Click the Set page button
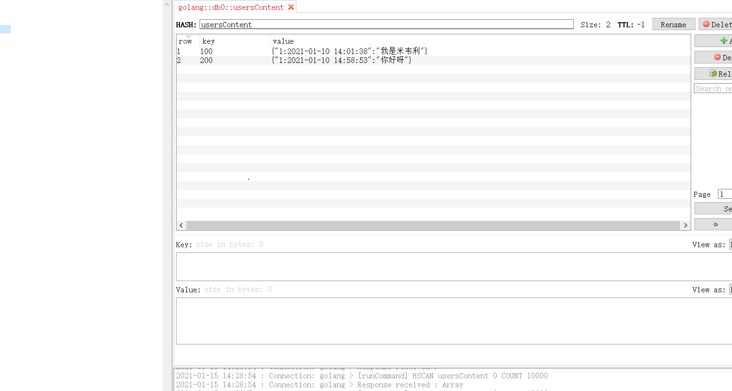The image size is (732, 391). point(714,209)
